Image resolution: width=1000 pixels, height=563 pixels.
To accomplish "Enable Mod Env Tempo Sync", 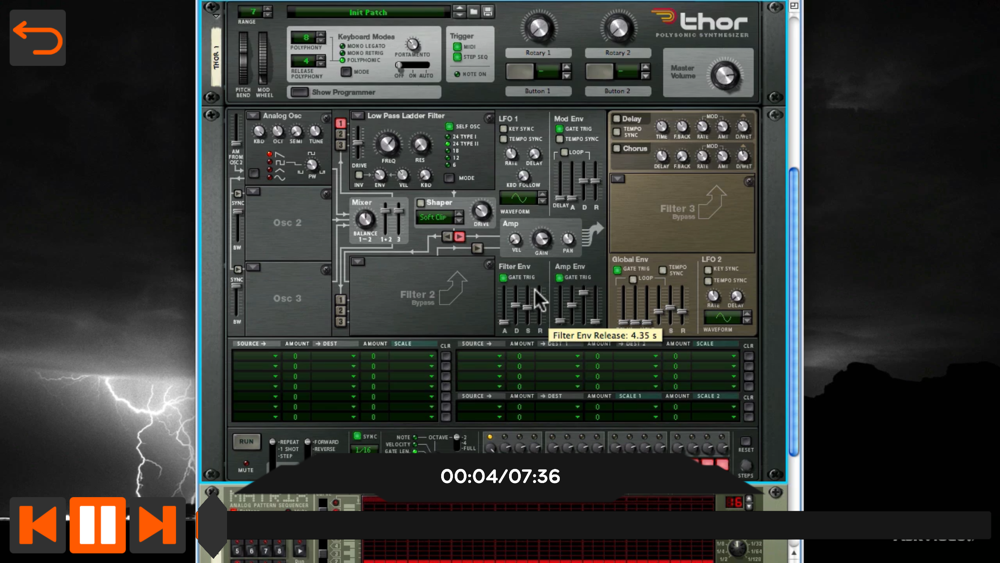I will (x=559, y=139).
